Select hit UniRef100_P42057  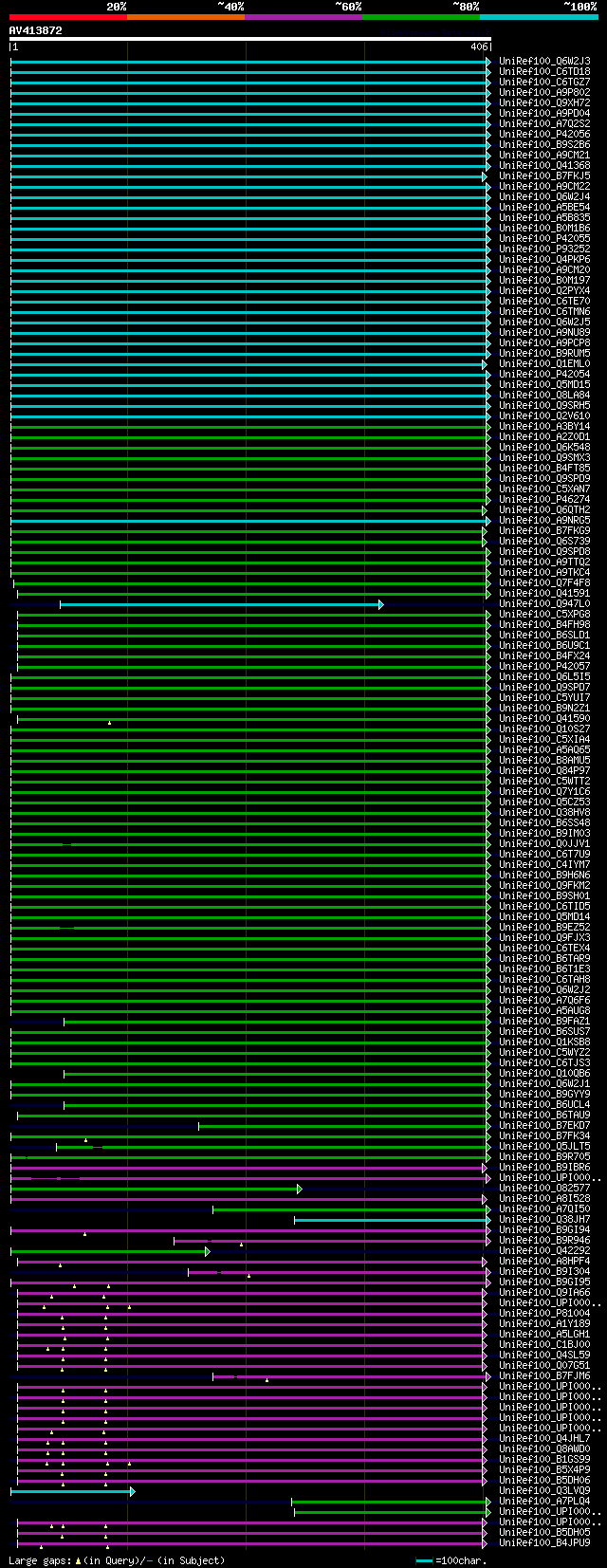(544, 666)
